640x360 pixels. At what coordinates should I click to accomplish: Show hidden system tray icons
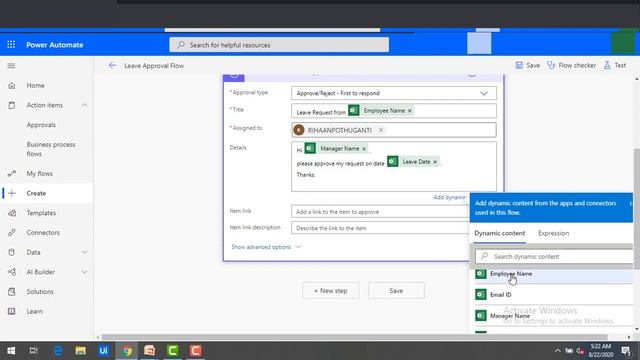click(x=558, y=351)
